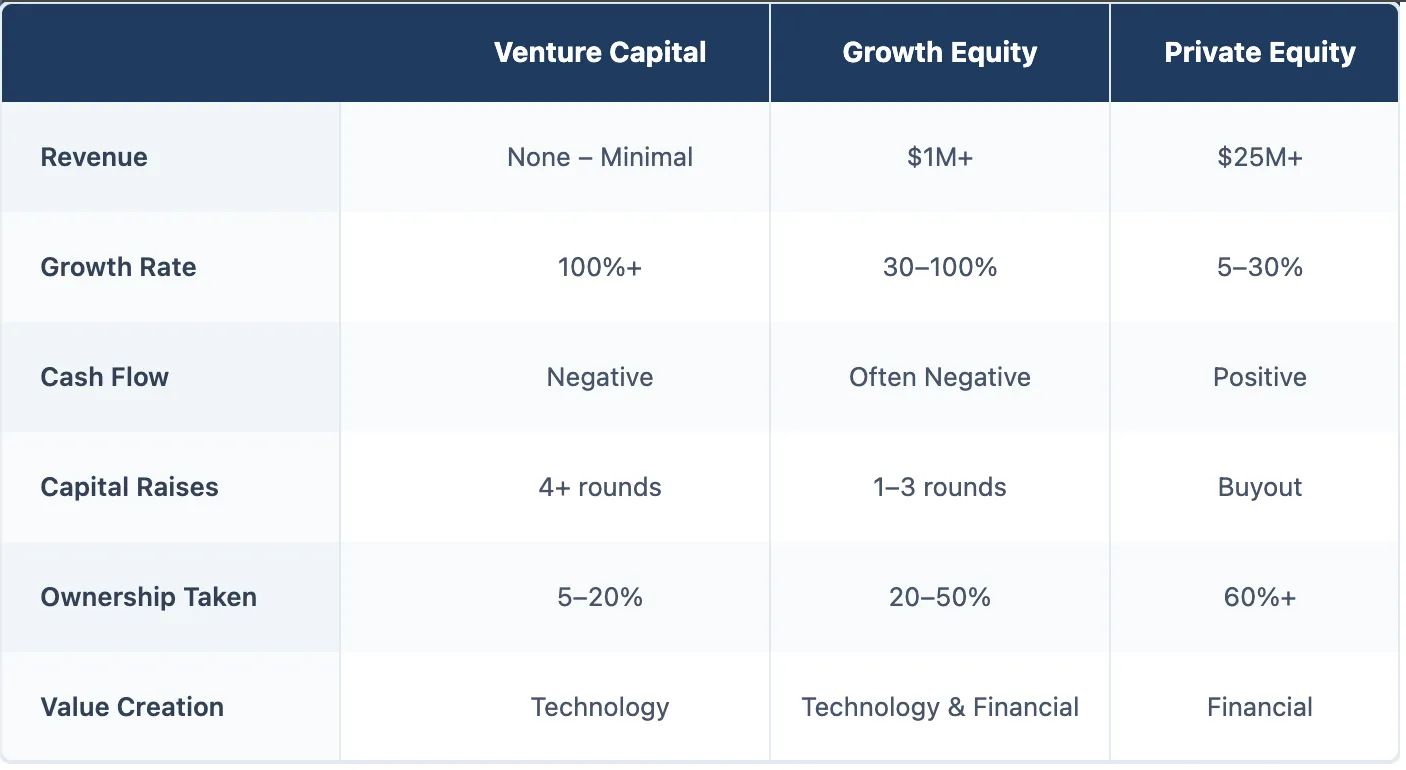Click the Positive cash flow cell
Image resolution: width=1406 pixels, height=770 pixels.
point(1260,377)
